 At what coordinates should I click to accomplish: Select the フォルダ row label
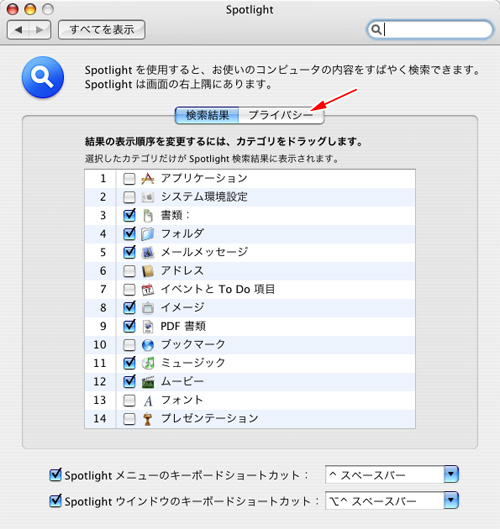coord(183,233)
